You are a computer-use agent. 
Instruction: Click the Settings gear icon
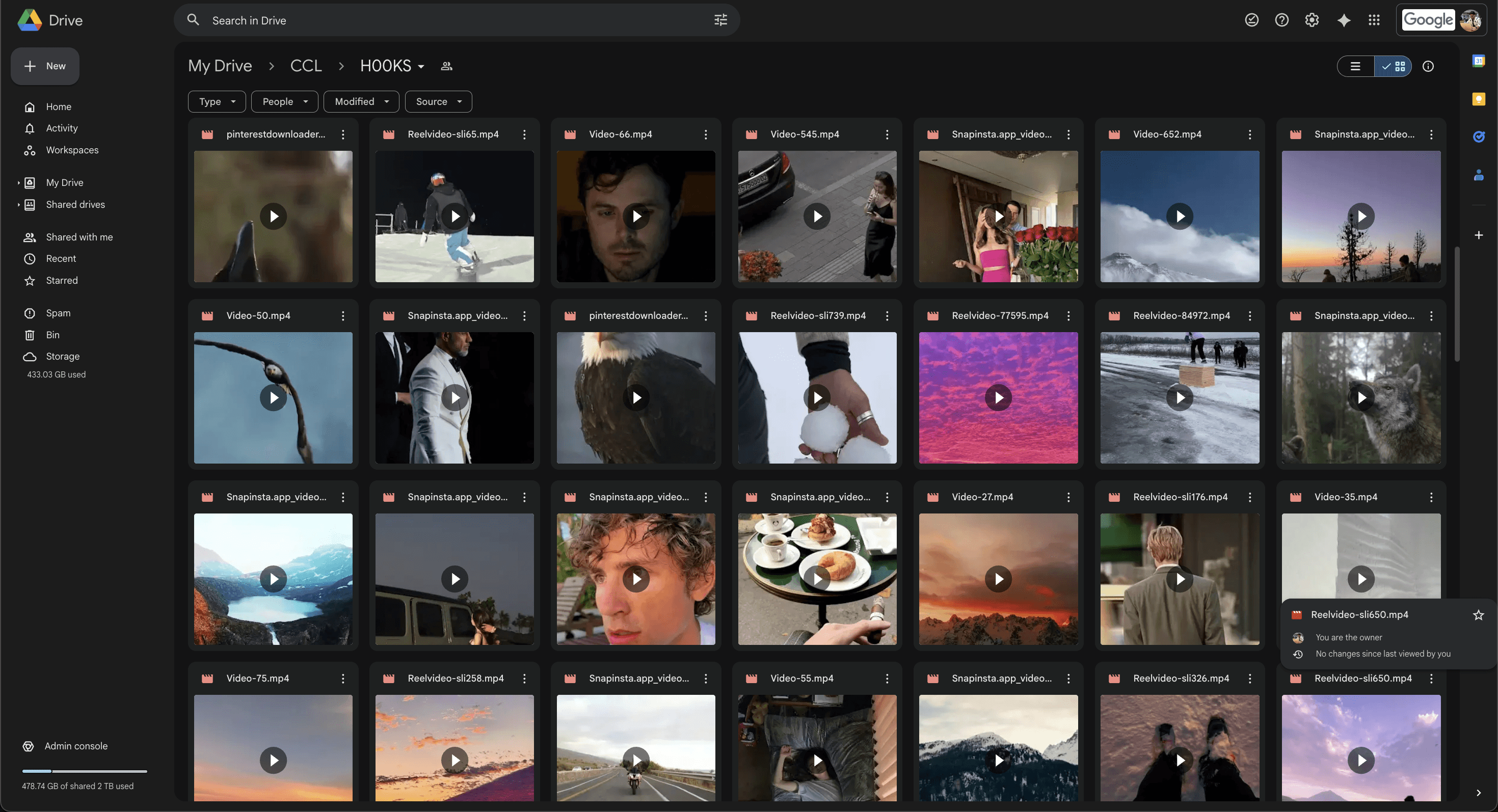click(1312, 20)
